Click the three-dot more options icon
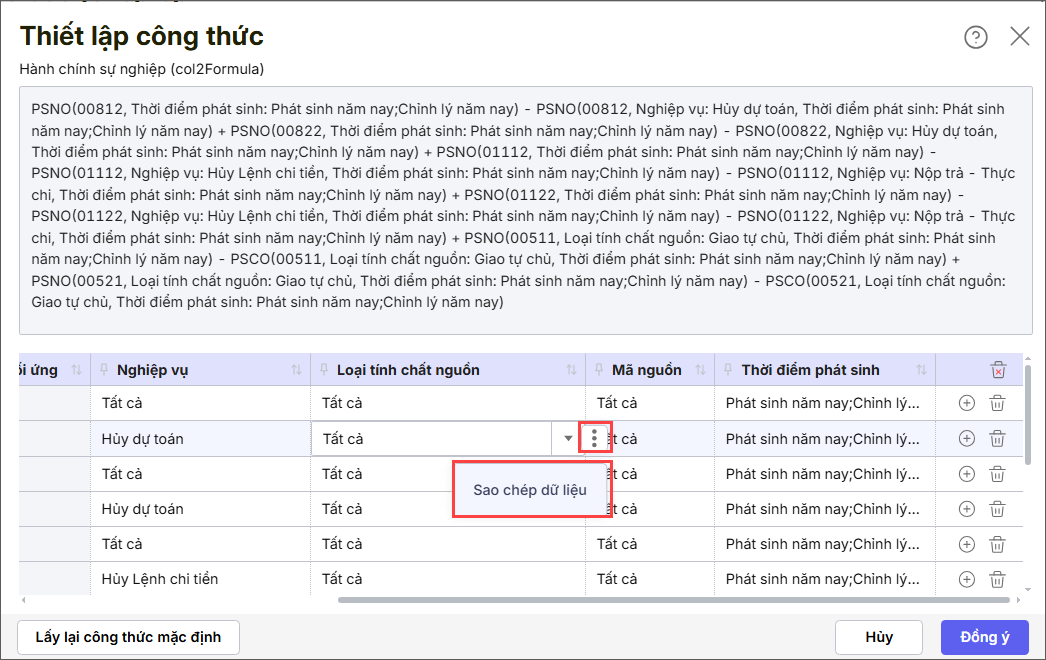The height and width of the screenshot is (660, 1046). [594, 438]
